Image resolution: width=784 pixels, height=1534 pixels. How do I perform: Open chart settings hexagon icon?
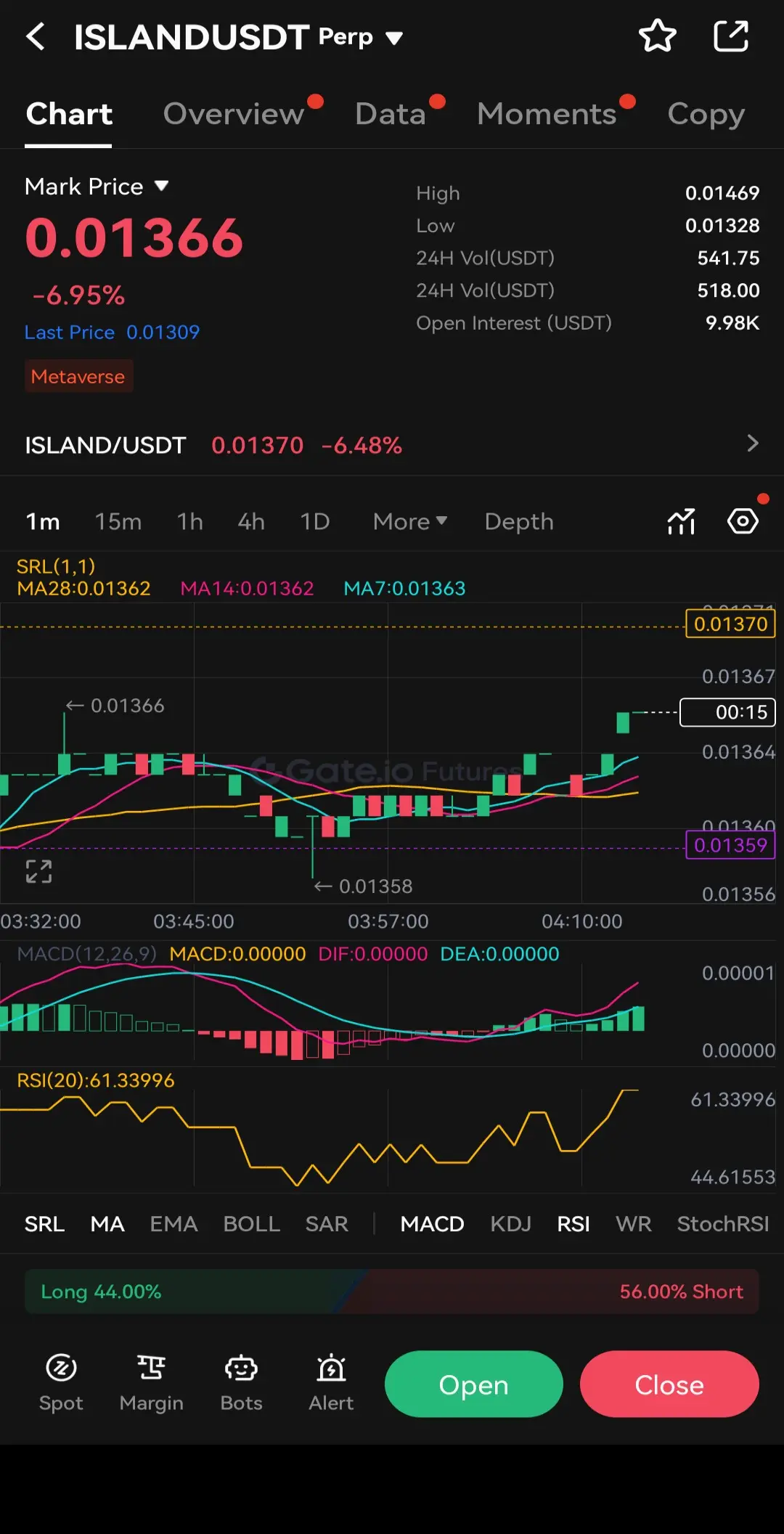coord(743,521)
